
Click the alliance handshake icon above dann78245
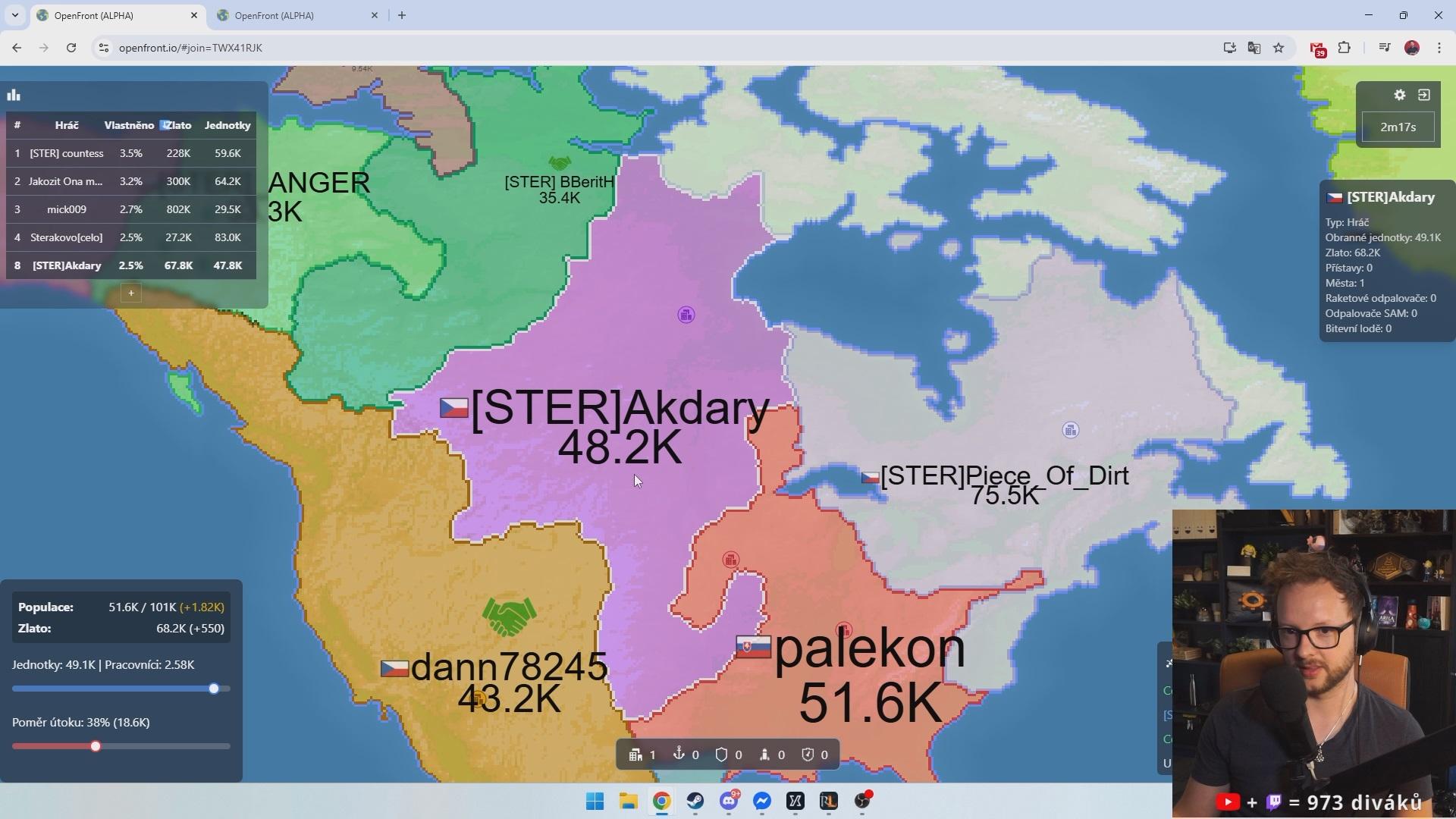tap(509, 617)
